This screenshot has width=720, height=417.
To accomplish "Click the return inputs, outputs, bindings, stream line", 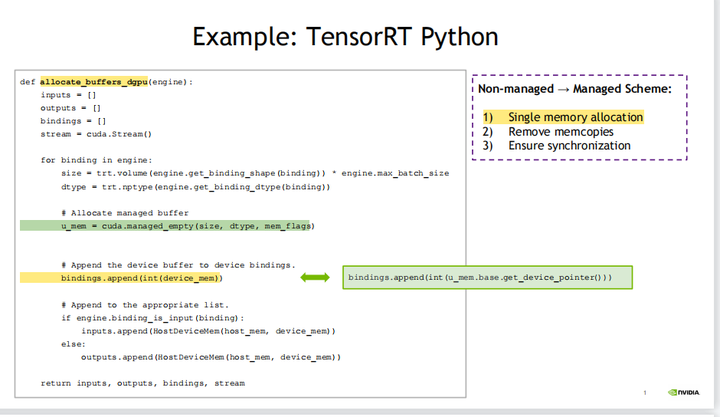I will click(143, 383).
